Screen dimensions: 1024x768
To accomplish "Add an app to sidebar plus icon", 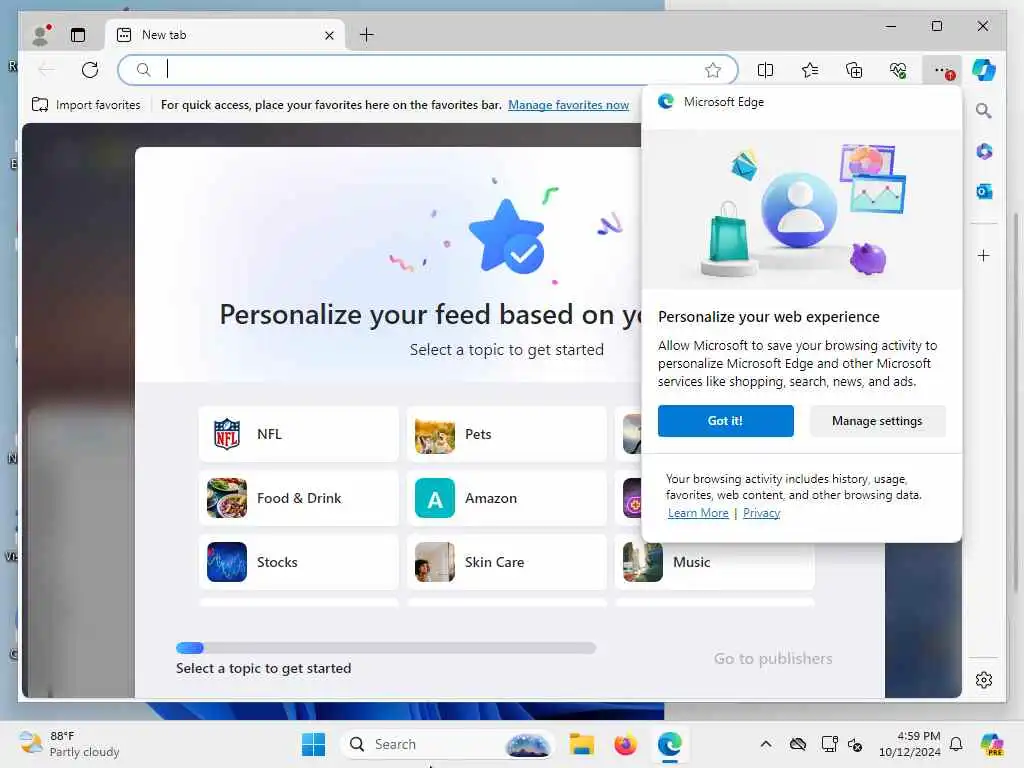I will click(984, 255).
